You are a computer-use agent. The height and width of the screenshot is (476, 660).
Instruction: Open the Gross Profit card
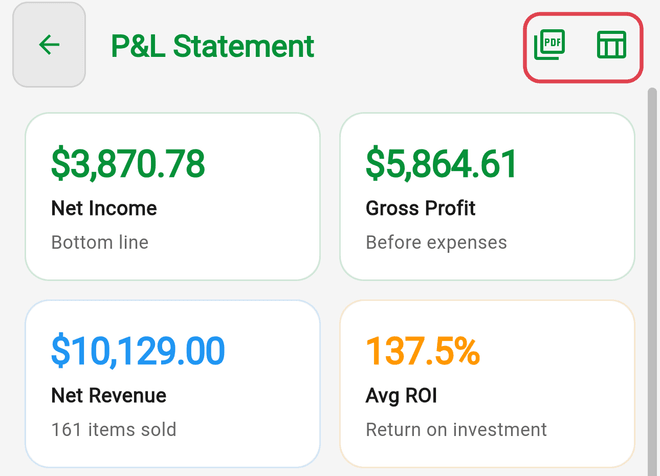click(x=487, y=196)
